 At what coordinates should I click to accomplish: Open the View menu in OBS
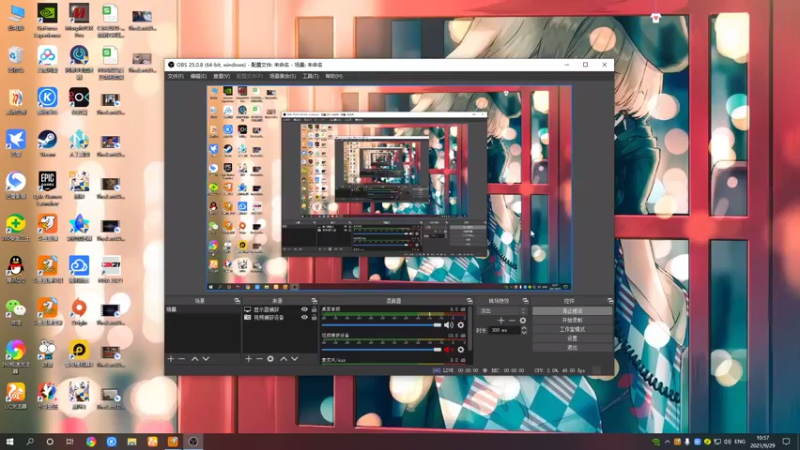[x=221, y=76]
